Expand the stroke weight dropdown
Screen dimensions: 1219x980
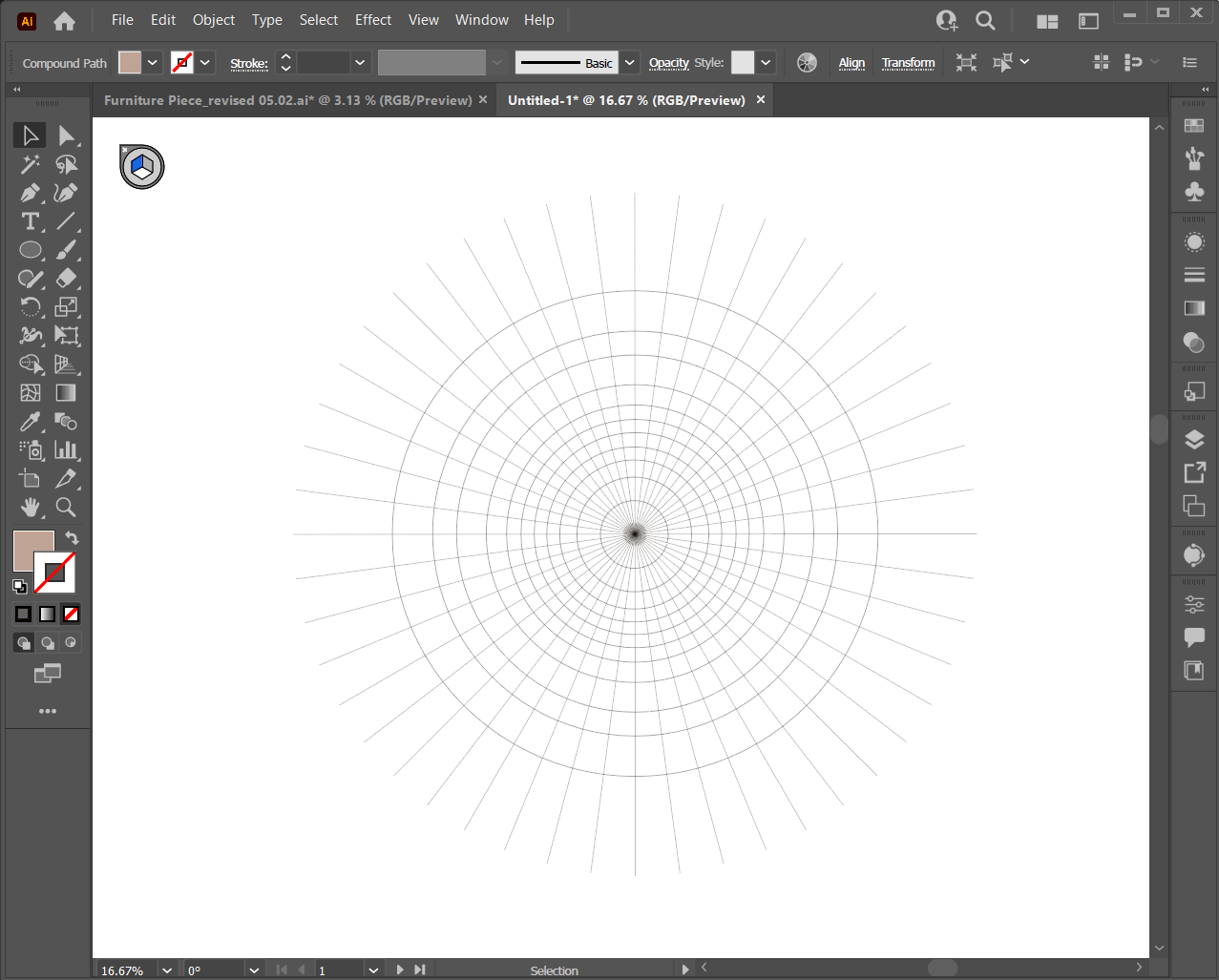click(x=360, y=63)
